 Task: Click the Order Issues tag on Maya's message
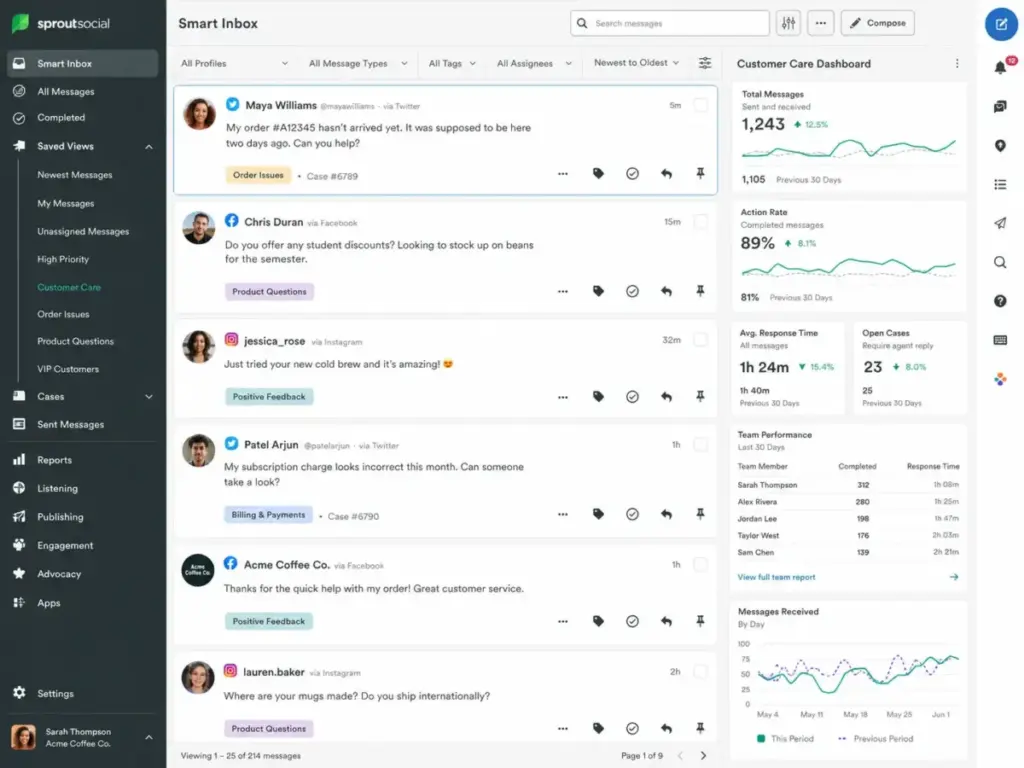point(258,175)
